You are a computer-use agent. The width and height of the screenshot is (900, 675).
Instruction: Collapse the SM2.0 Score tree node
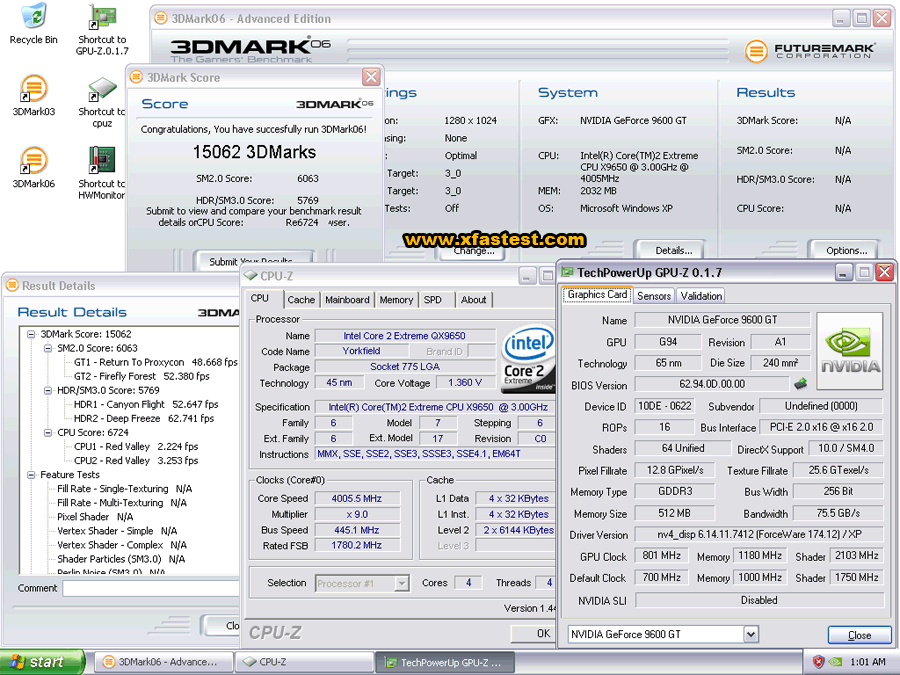click(47, 348)
